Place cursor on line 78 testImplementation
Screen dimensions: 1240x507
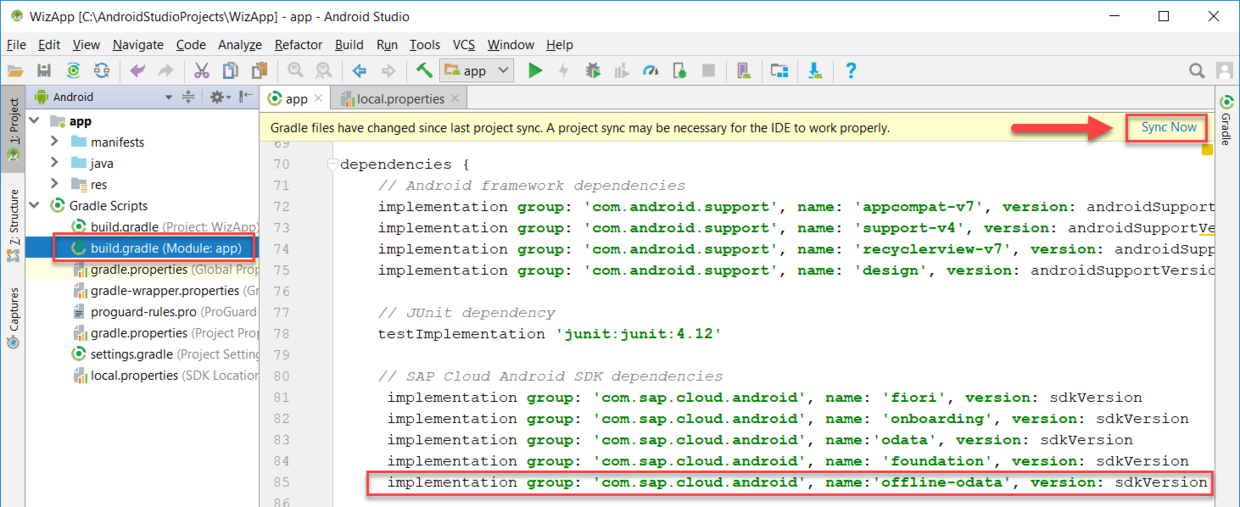549,334
